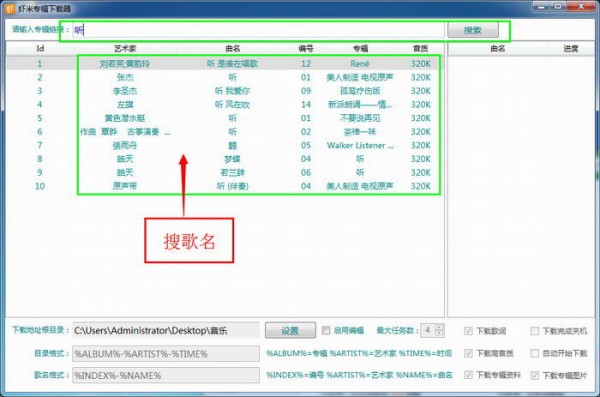Screen dimensions: 600x397
Task: Toggle the 下载高音质 checkbox
Action: pyautogui.click(x=468, y=353)
